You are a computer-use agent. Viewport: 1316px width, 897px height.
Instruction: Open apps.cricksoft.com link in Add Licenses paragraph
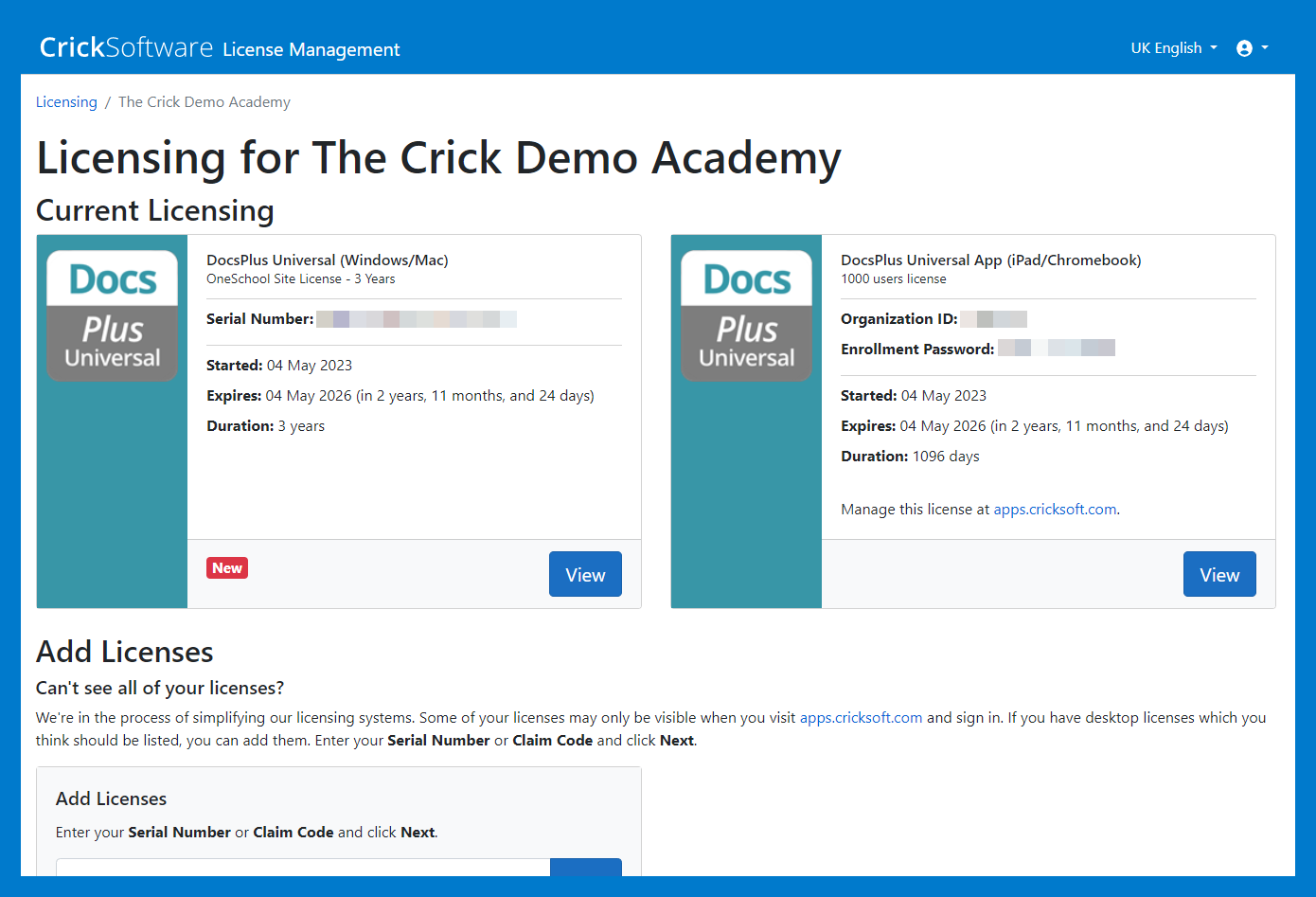point(861,718)
